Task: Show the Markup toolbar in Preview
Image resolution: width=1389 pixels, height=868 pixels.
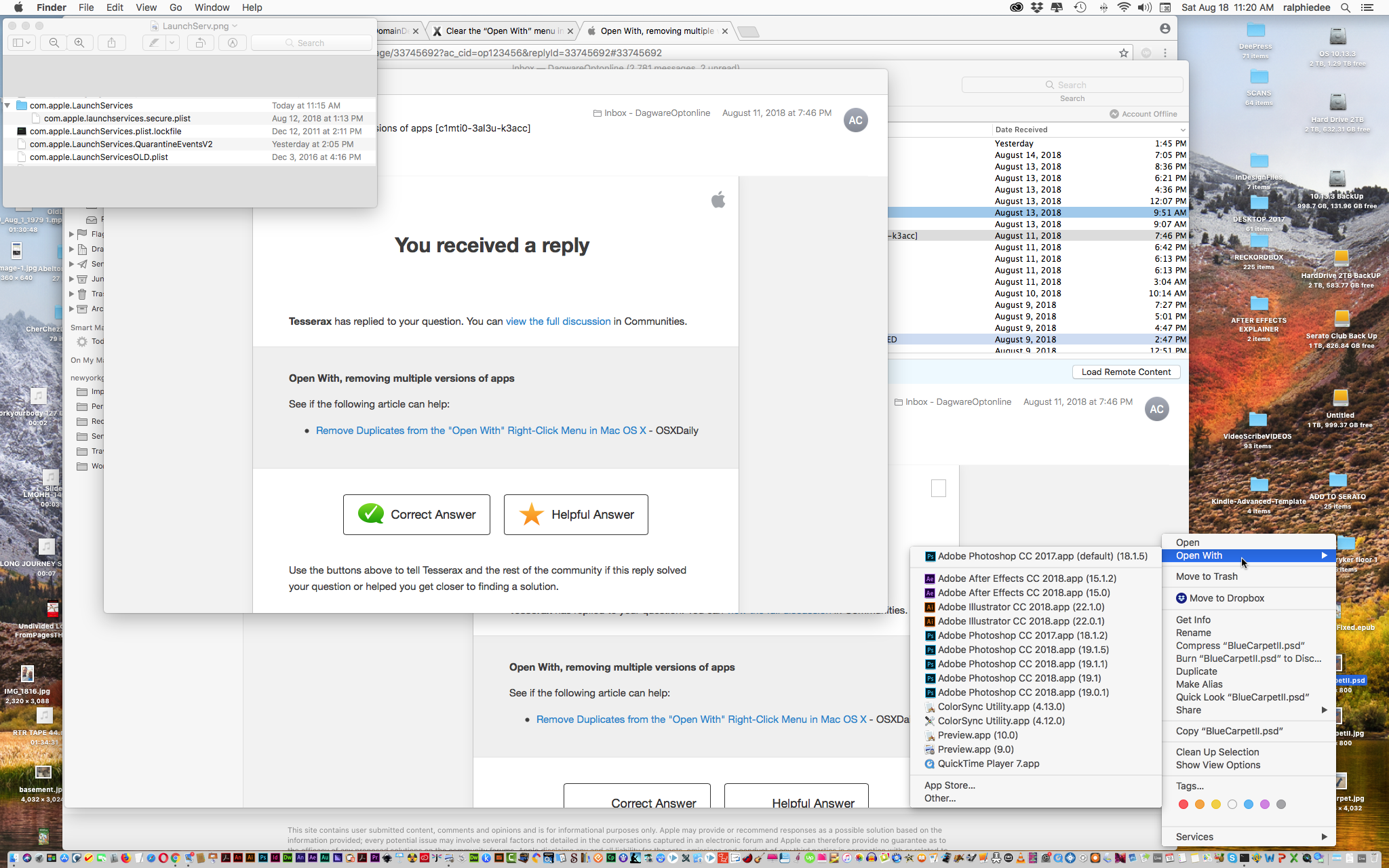Action: tap(233, 43)
